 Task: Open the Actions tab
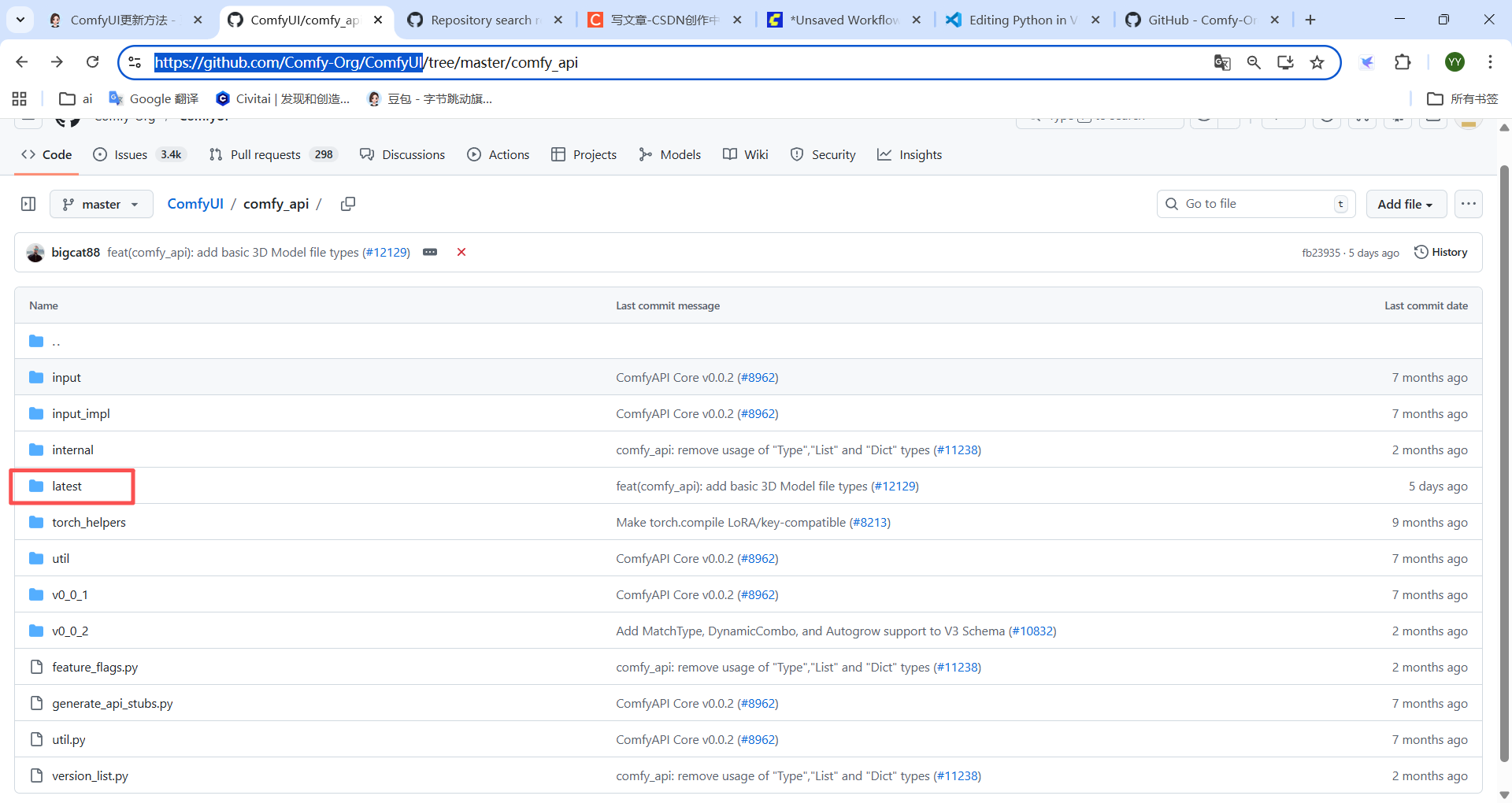pyautogui.click(x=498, y=154)
